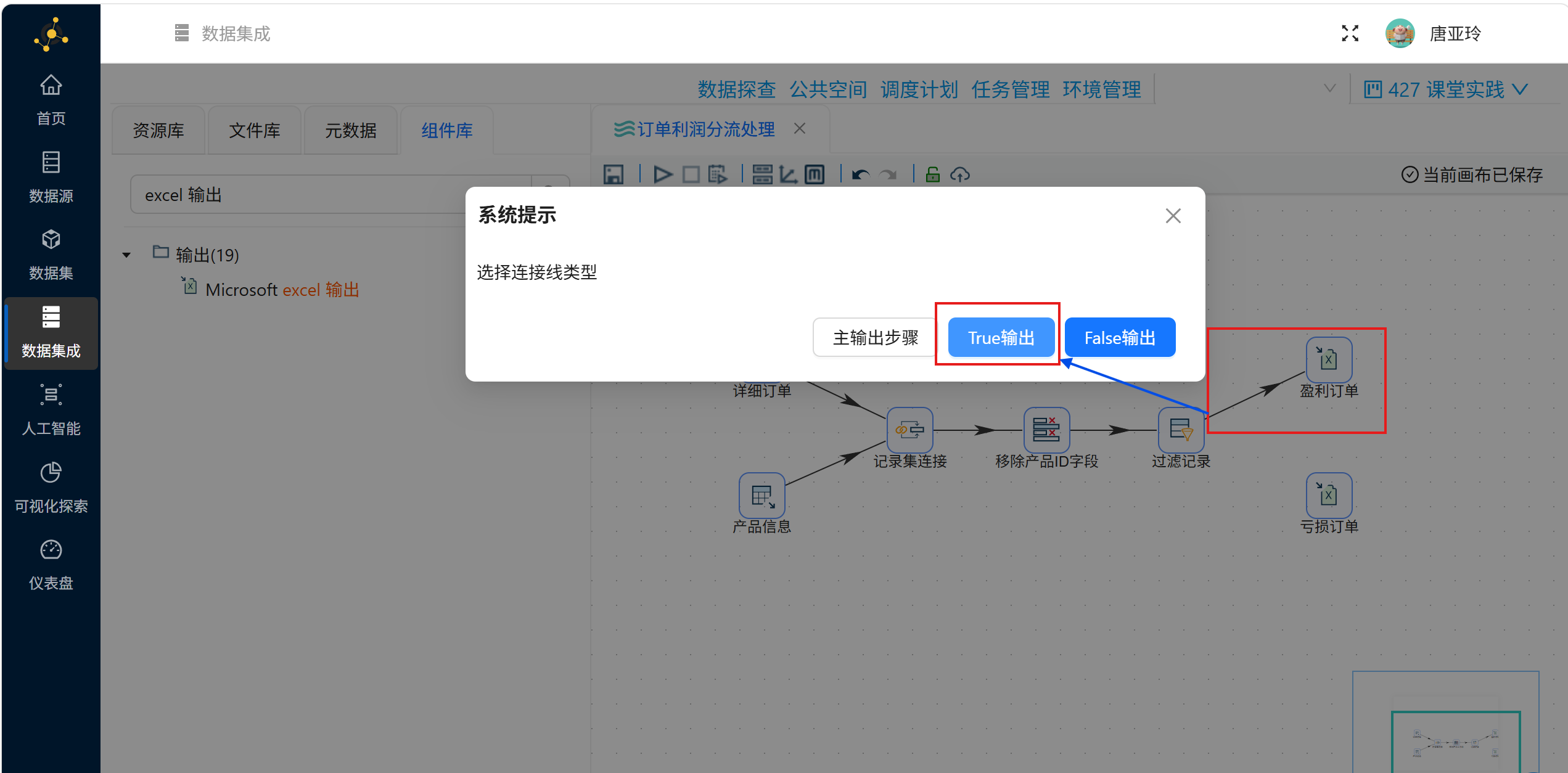This screenshot has width=1568, height=773.
Task: Expand the header chevron dropdown
Action: (x=1329, y=89)
